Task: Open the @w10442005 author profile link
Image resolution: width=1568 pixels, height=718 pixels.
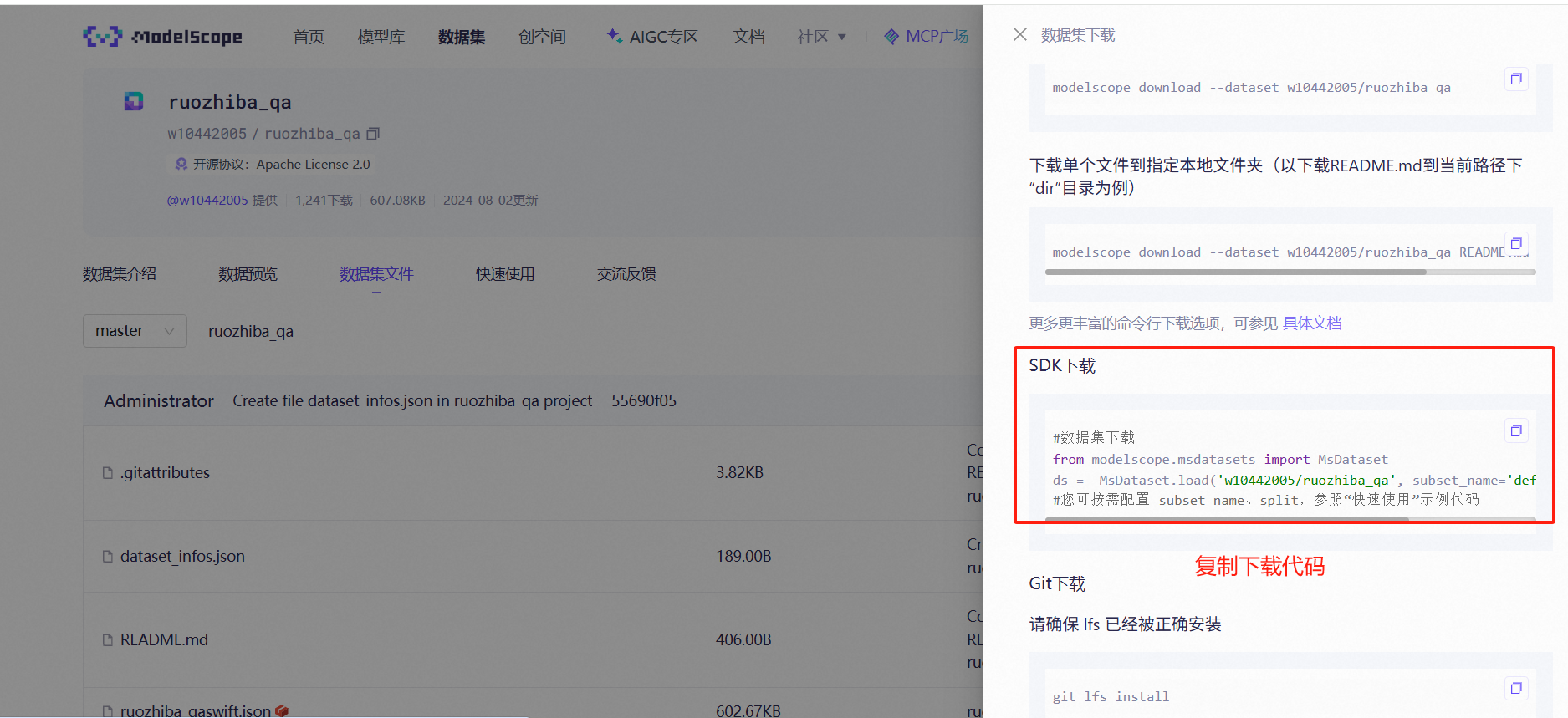Action: 207,201
